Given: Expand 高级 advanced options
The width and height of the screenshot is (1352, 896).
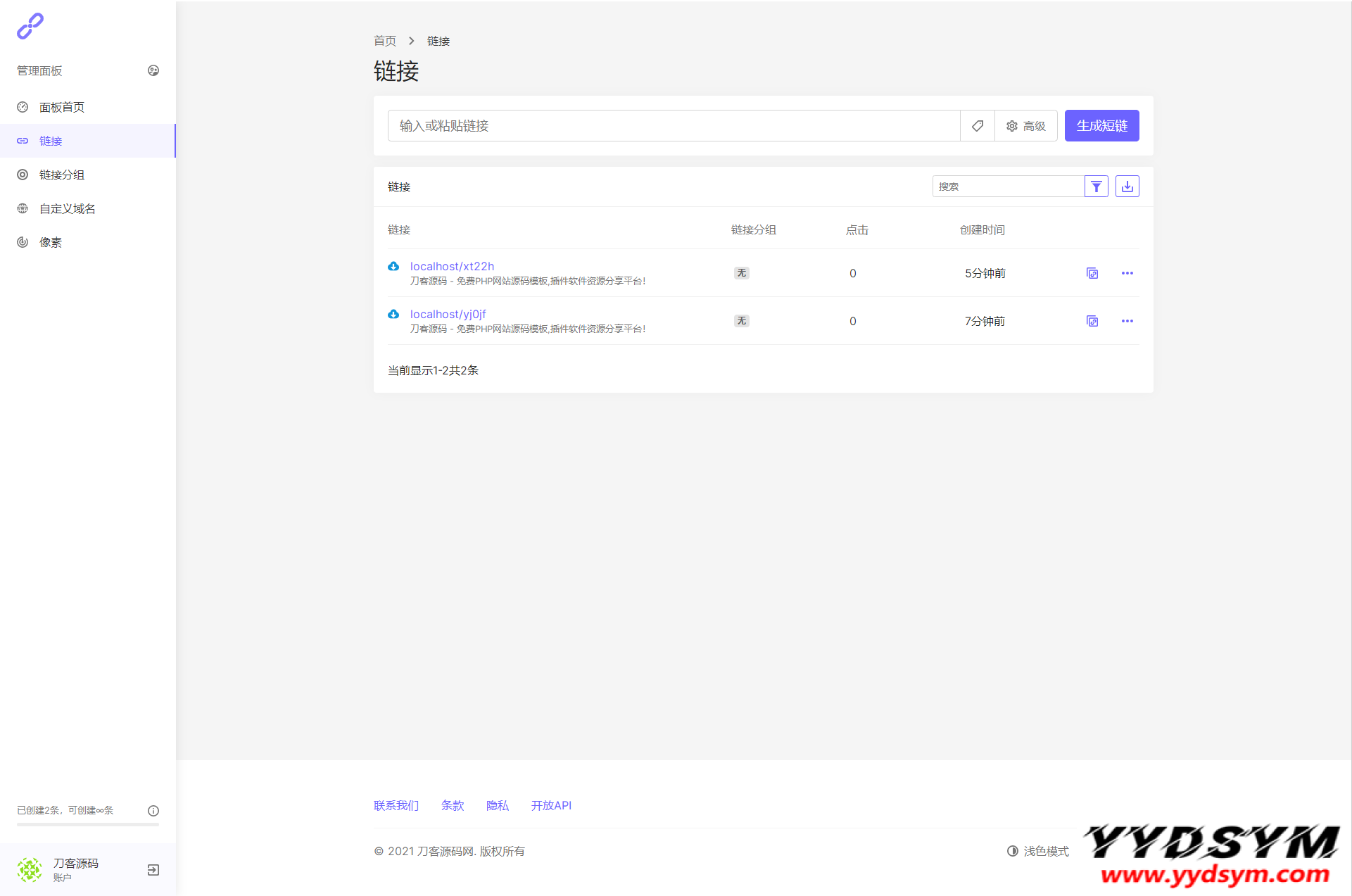Looking at the screenshot, I should point(1025,126).
